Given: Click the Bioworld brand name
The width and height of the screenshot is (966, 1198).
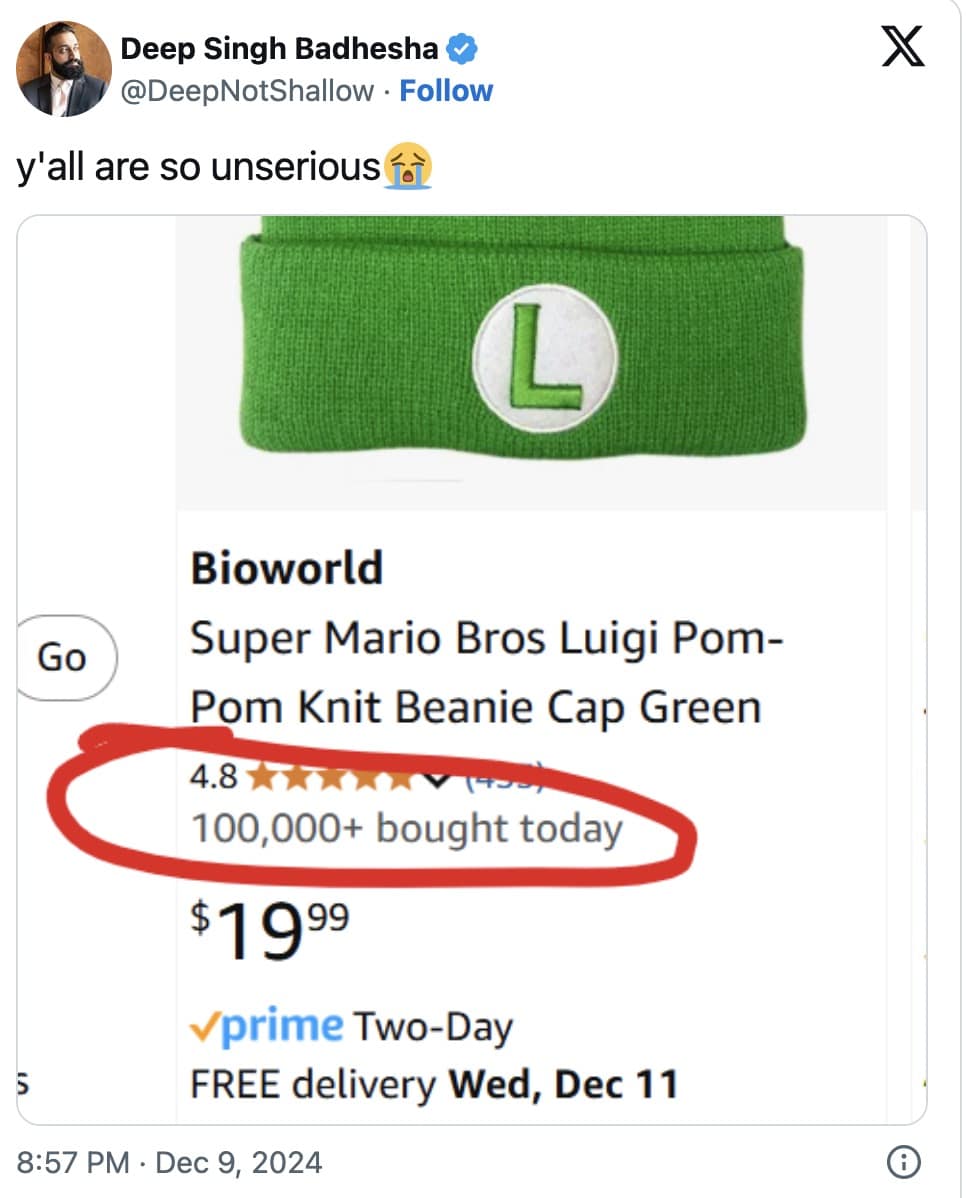Looking at the screenshot, I should pyautogui.click(x=287, y=567).
